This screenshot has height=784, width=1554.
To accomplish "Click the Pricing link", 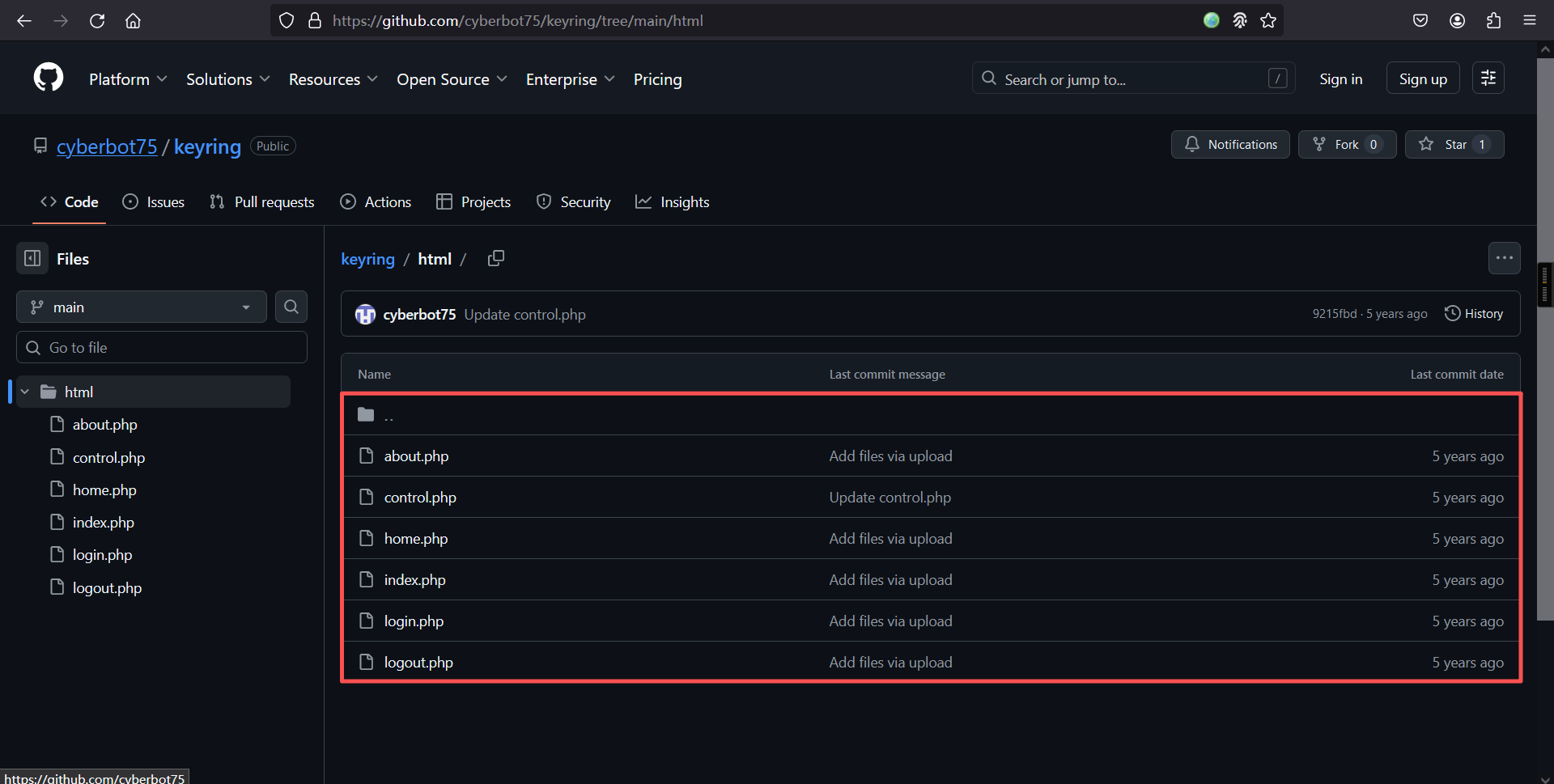I will tap(657, 79).
